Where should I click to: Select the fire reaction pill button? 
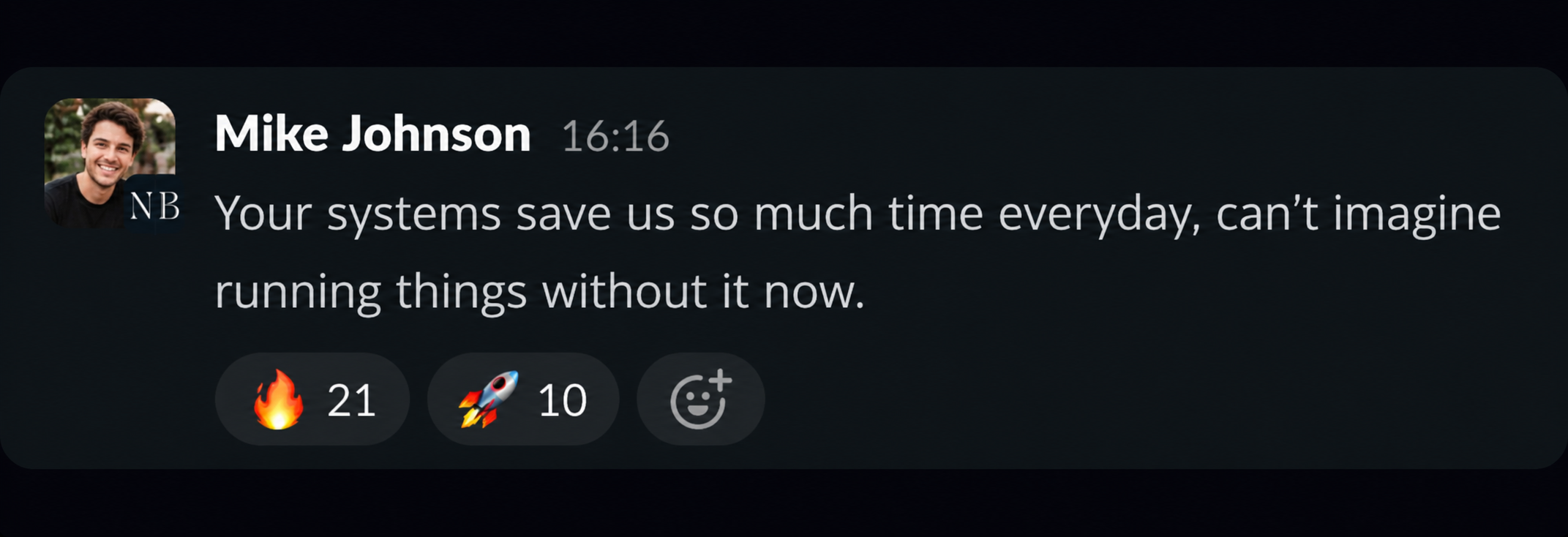[312, 399]
